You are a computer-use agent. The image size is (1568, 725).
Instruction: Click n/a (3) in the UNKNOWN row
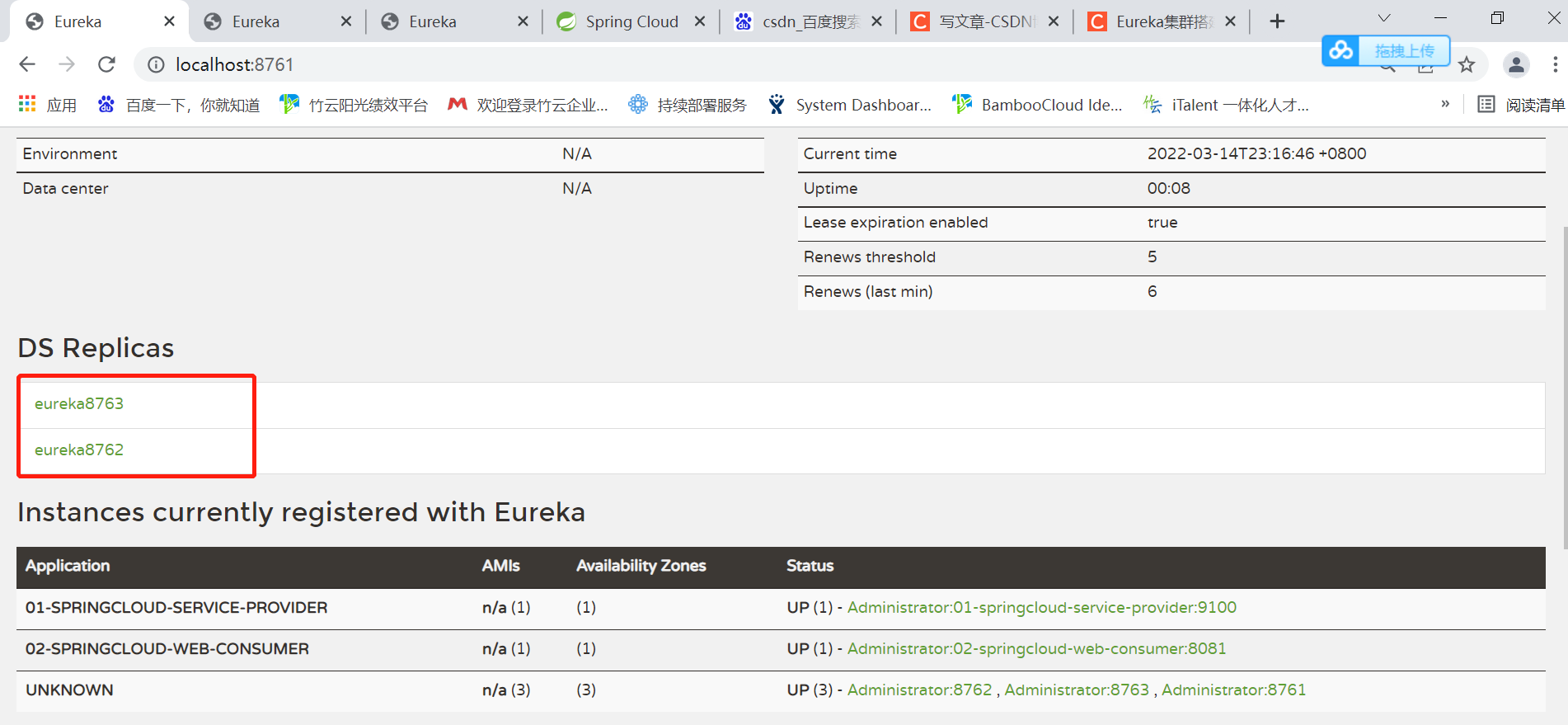click(x=506, y=690)
